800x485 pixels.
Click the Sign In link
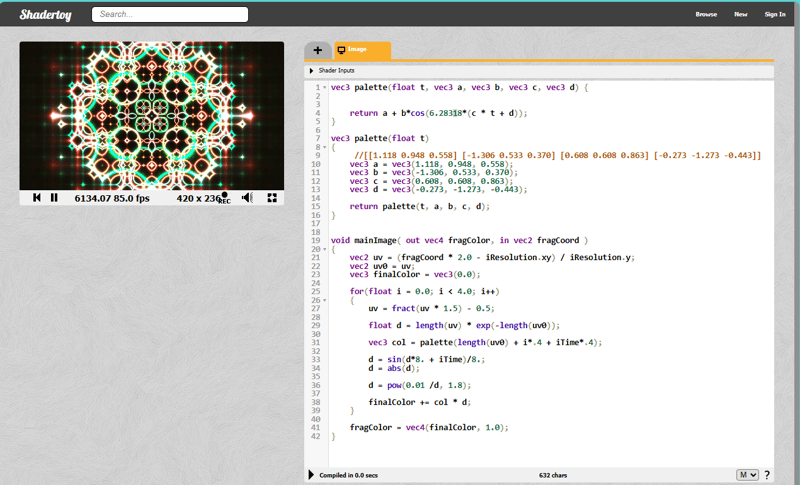tap(774, 15)
